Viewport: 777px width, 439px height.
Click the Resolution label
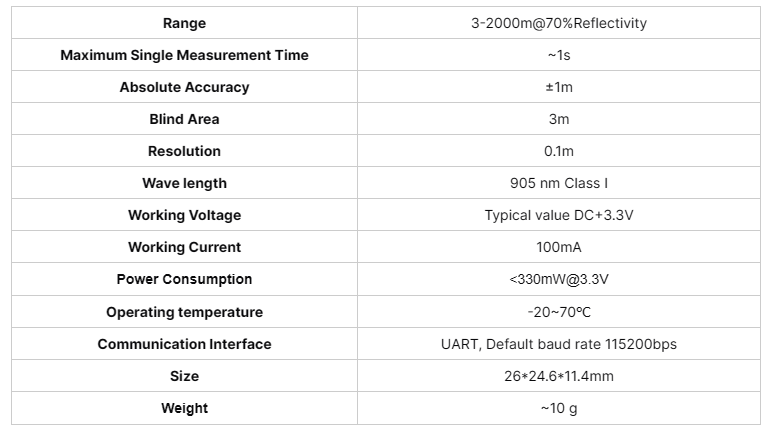click(x=184, y=151)
